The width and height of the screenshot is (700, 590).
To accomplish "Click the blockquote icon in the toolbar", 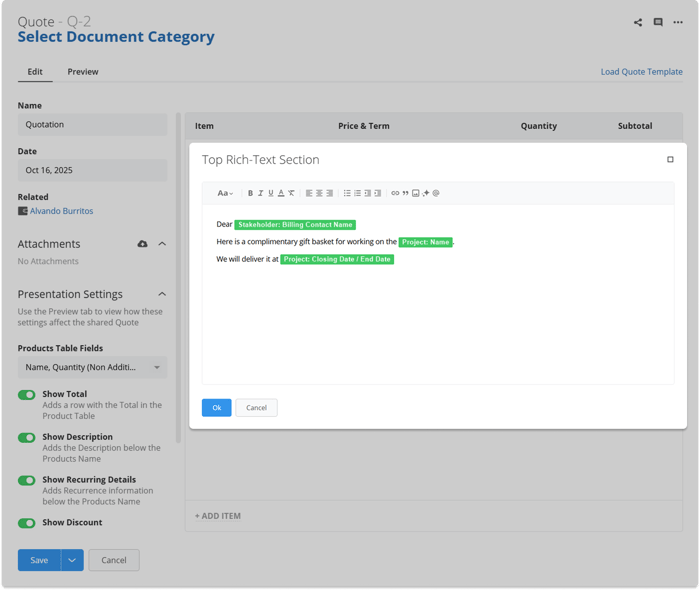I will point(405,193).
